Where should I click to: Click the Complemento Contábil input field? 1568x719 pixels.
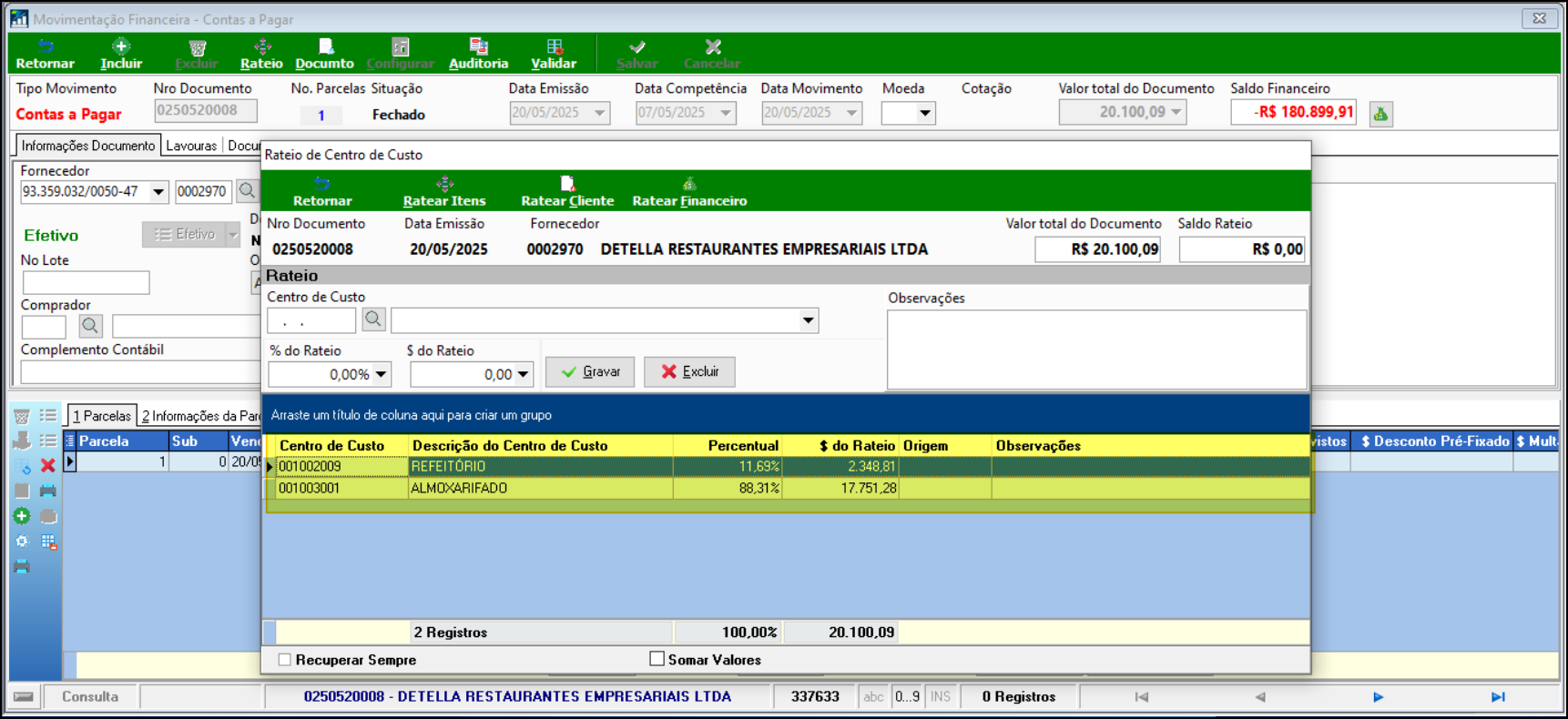[x=140, y=372]
